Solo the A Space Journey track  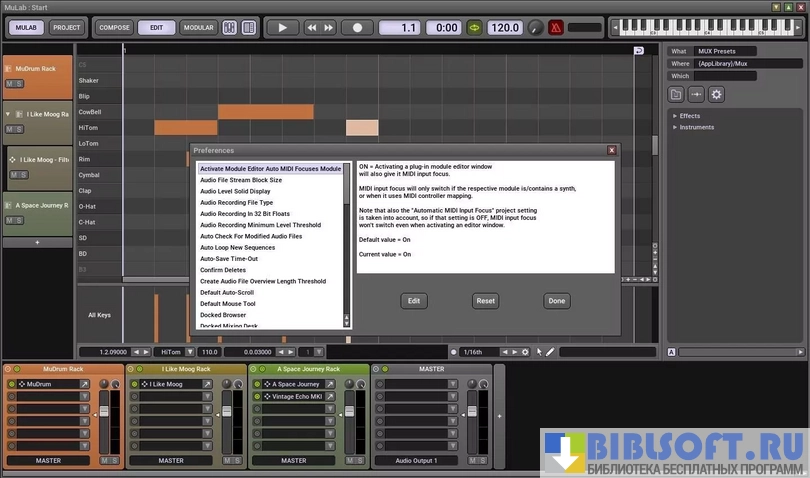click(x=19, y=221)
